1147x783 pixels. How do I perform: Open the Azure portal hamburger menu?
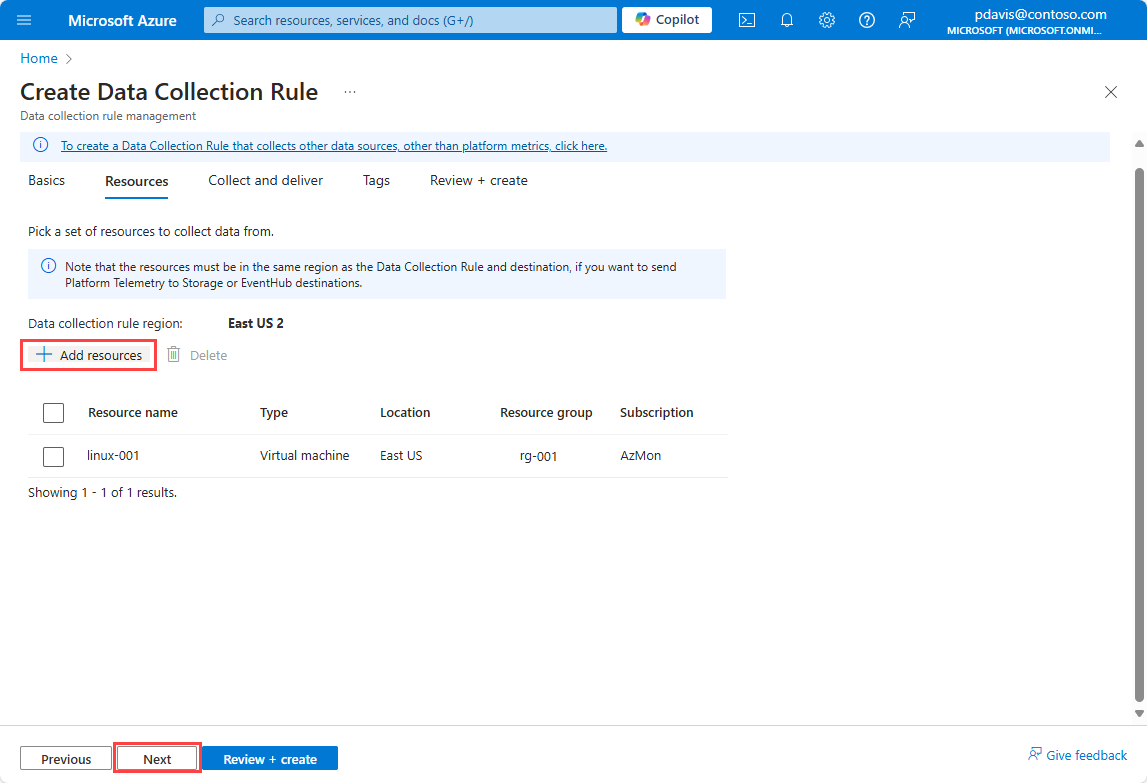(x=24, y=20)
